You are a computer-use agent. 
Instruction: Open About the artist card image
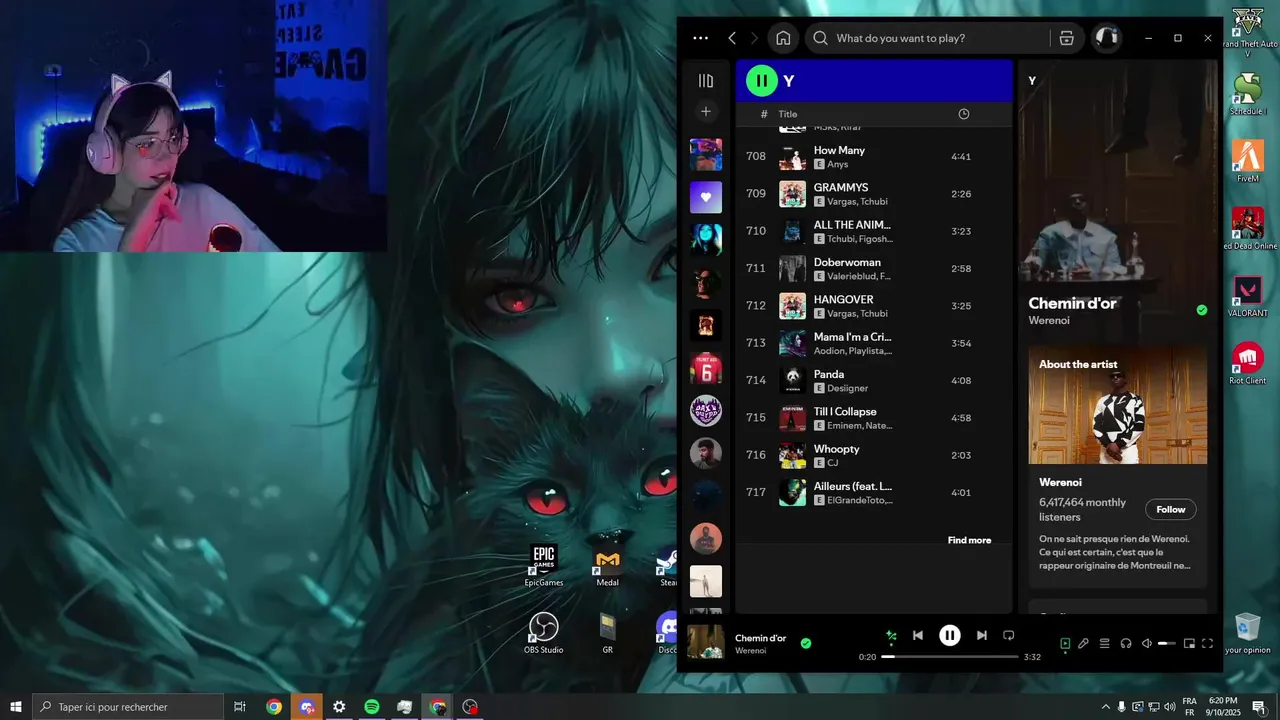tap(1118, 405)
